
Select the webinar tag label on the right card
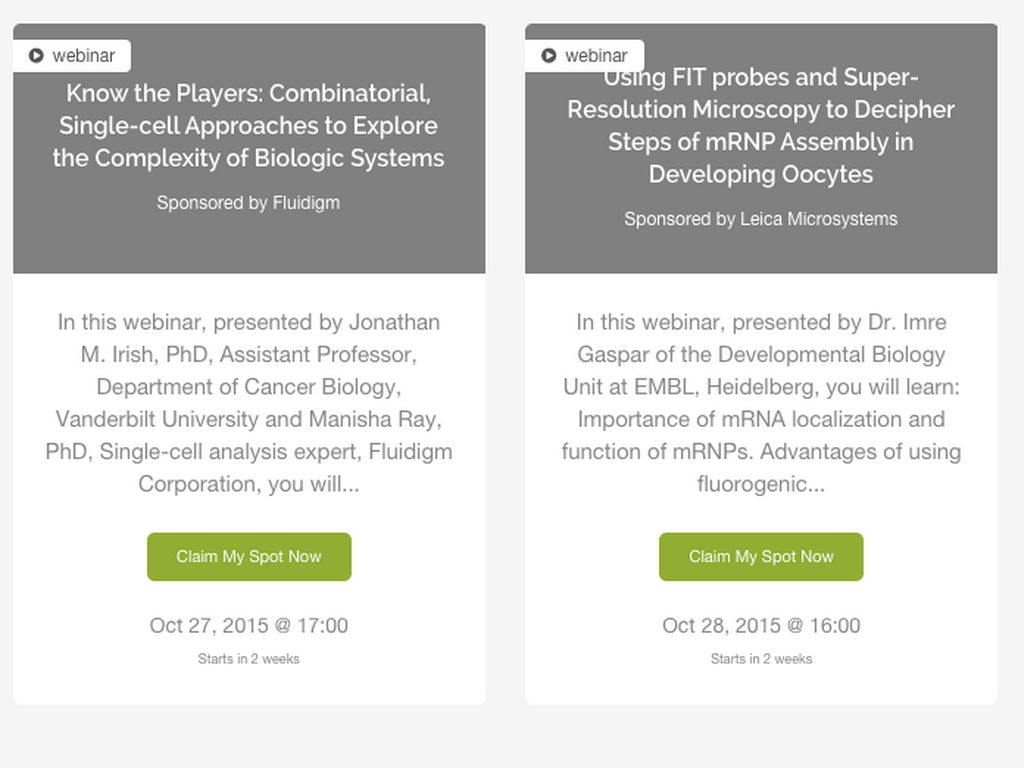pos(596,56)
